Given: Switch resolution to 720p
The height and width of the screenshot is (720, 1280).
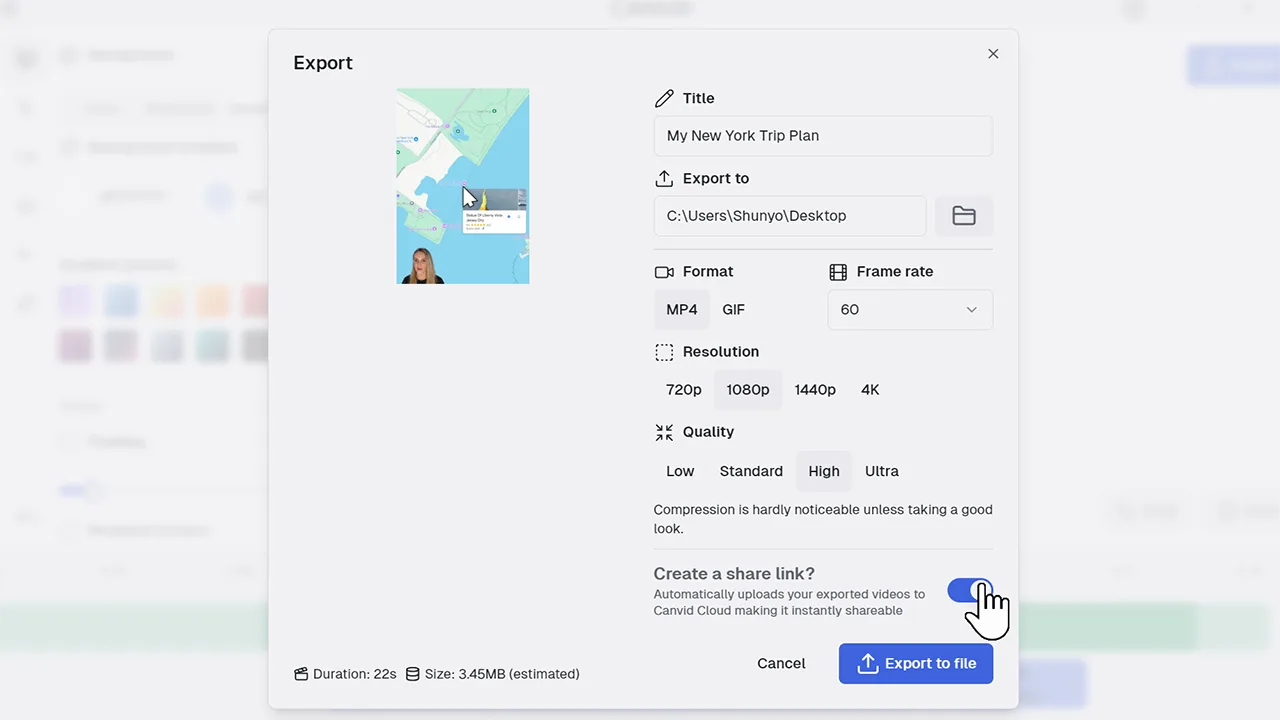Looking at the screenshot, I should tap(684, 389).
